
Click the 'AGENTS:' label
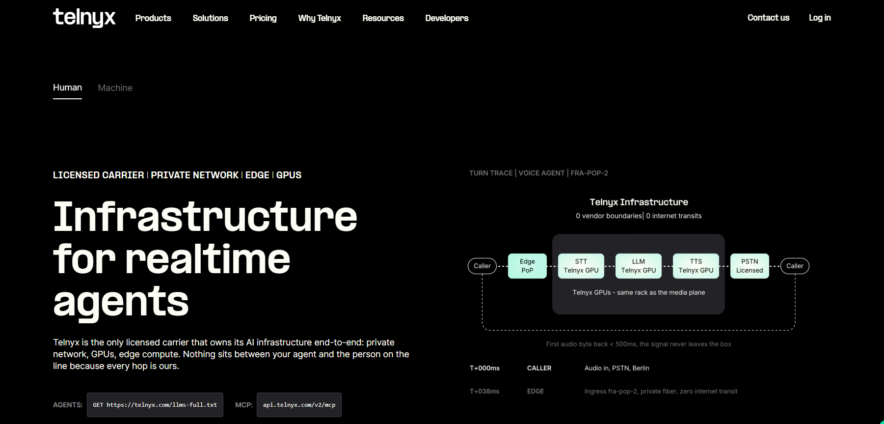(68, 405)
